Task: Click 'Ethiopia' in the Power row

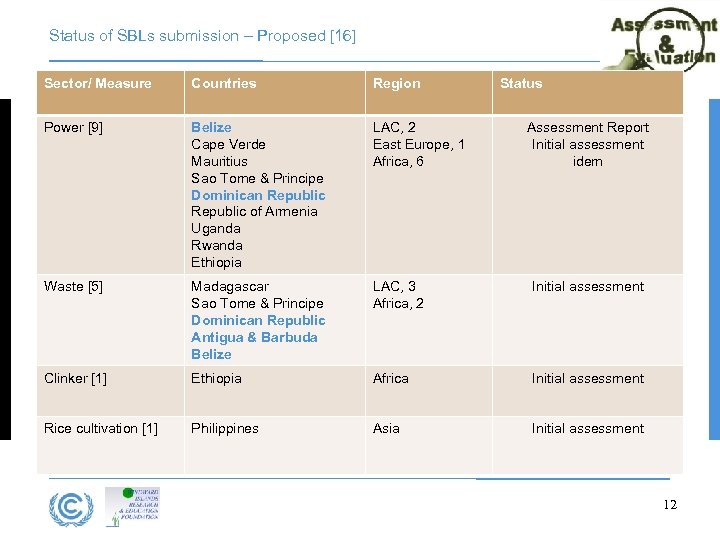Action: point(216,262)
